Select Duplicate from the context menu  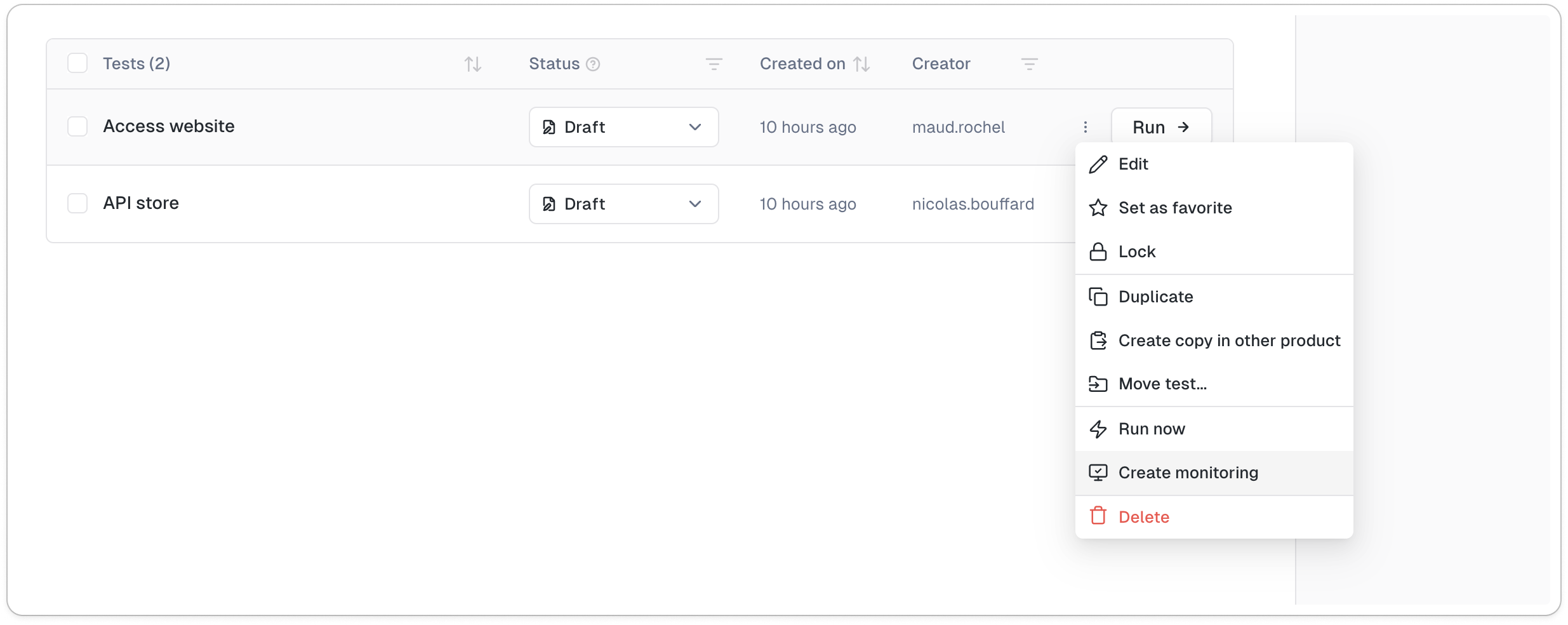1155,297
